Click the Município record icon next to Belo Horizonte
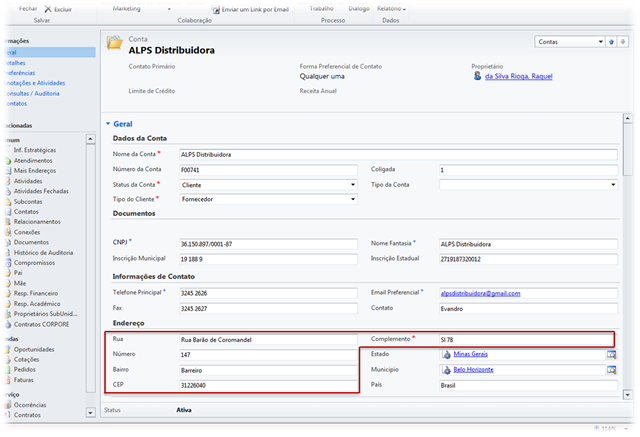The width and height of the screenshot is (640, 437). click(447, 370)
